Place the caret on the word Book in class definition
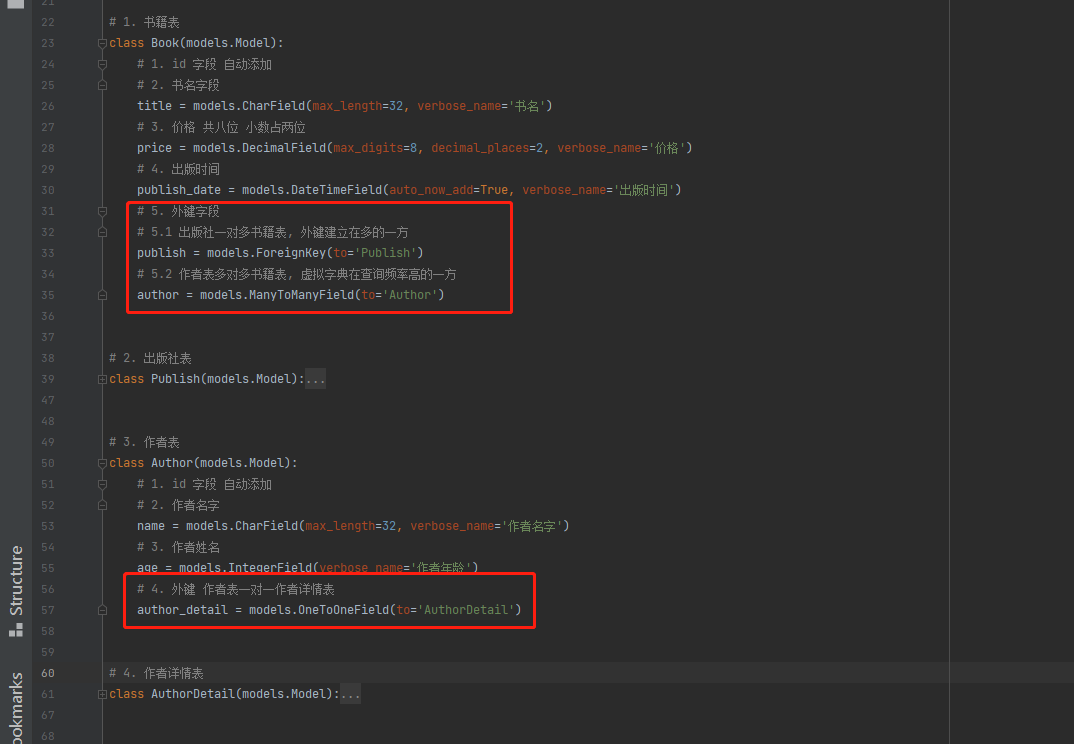 coord(164,42)
